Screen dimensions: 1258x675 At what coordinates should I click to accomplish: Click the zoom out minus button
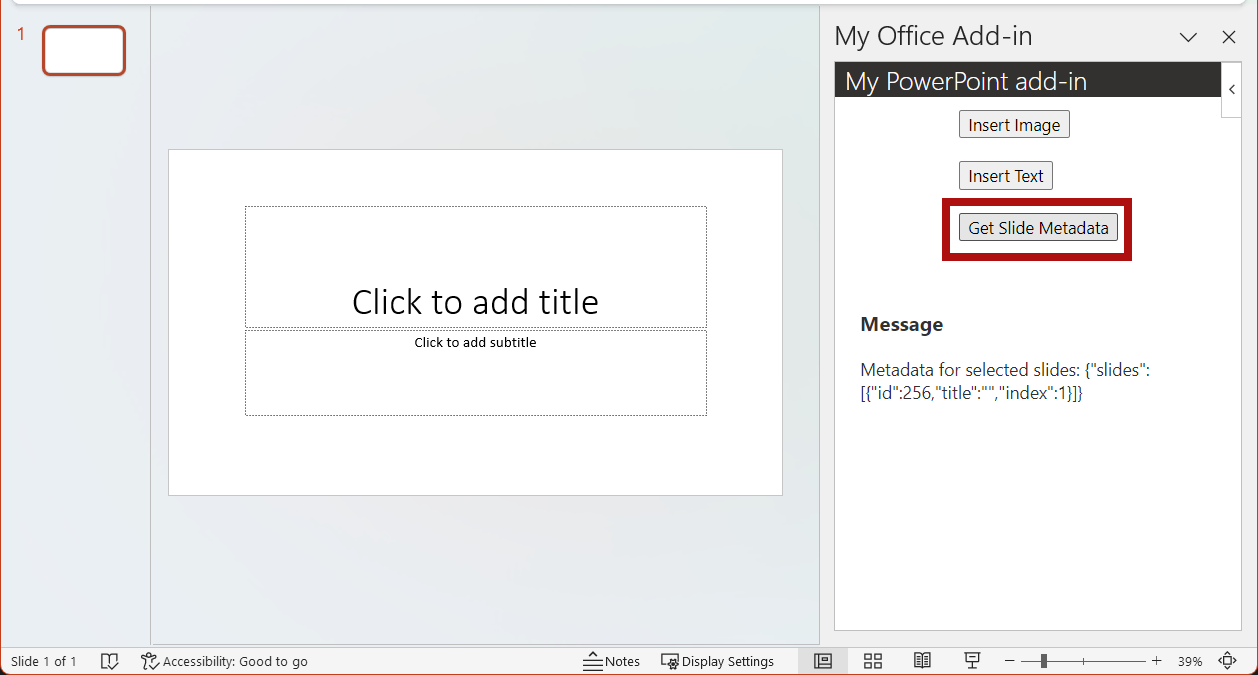coord(1010,661)
